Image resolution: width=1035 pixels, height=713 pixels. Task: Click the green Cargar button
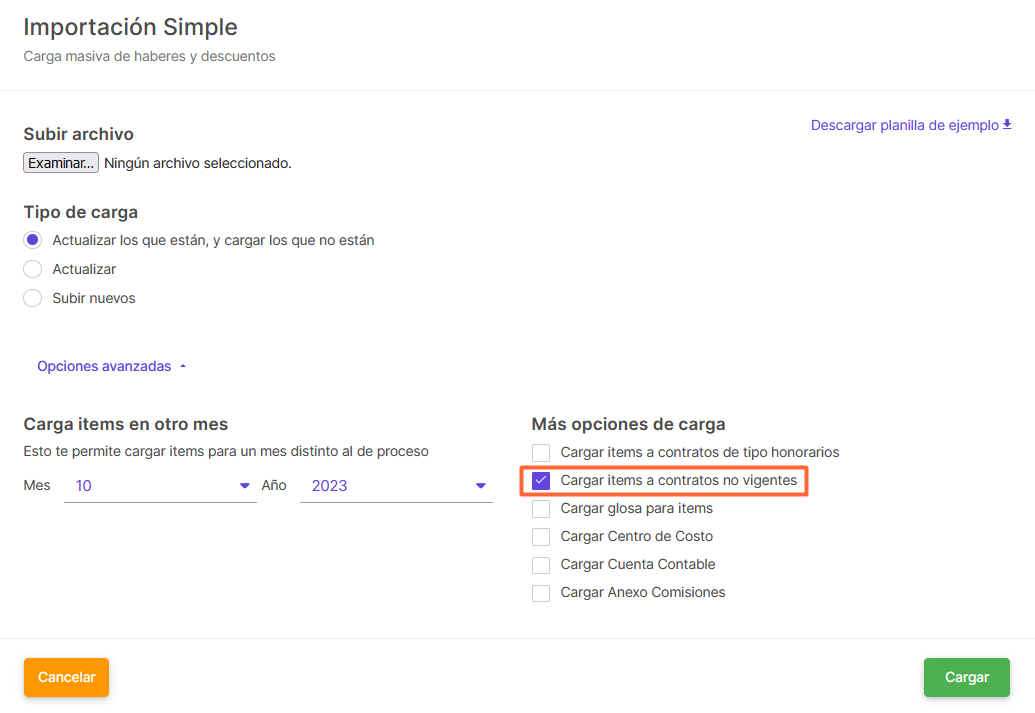[x=966, y=677]
